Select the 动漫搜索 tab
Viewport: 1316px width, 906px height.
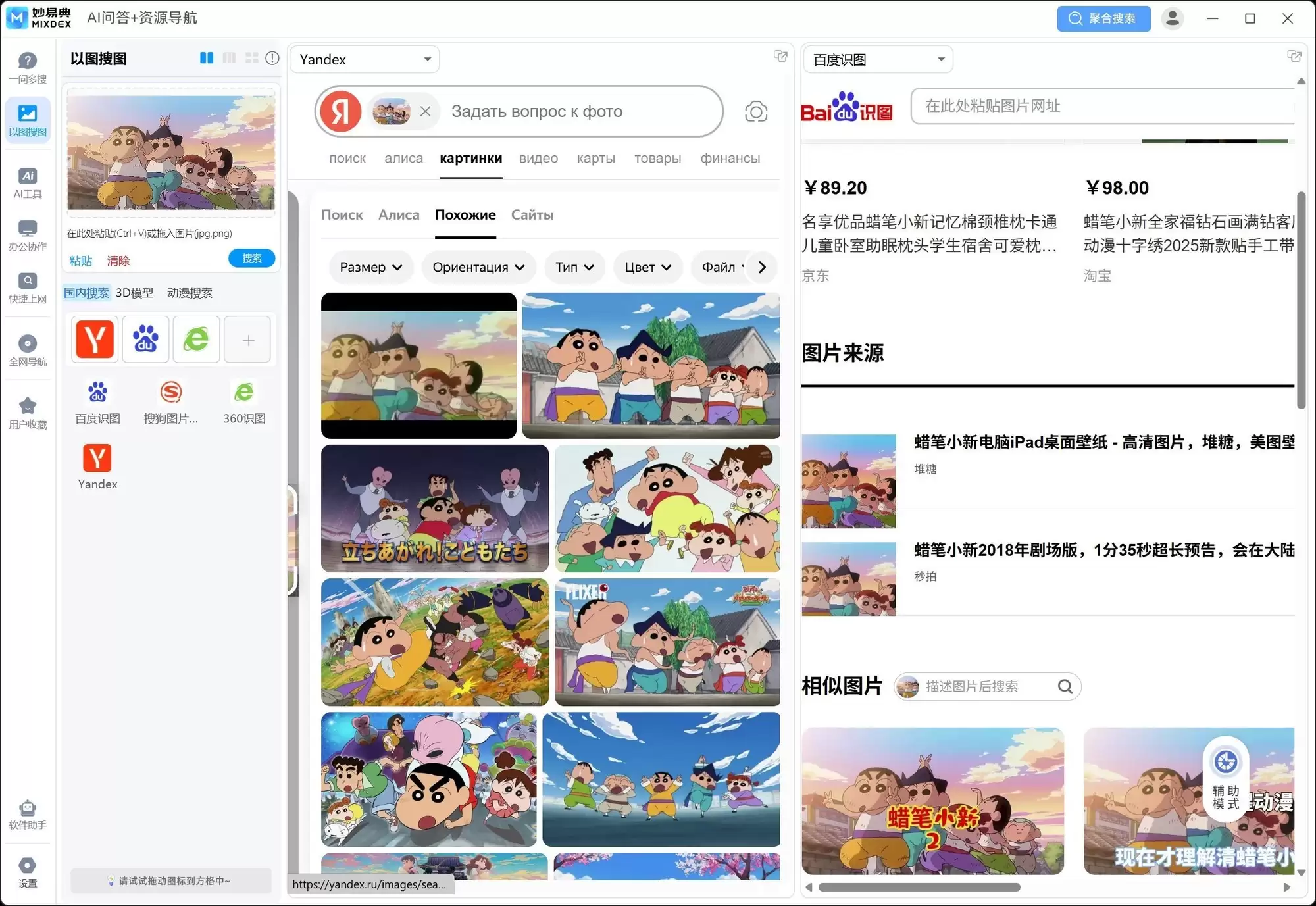[x=190, y=293]
